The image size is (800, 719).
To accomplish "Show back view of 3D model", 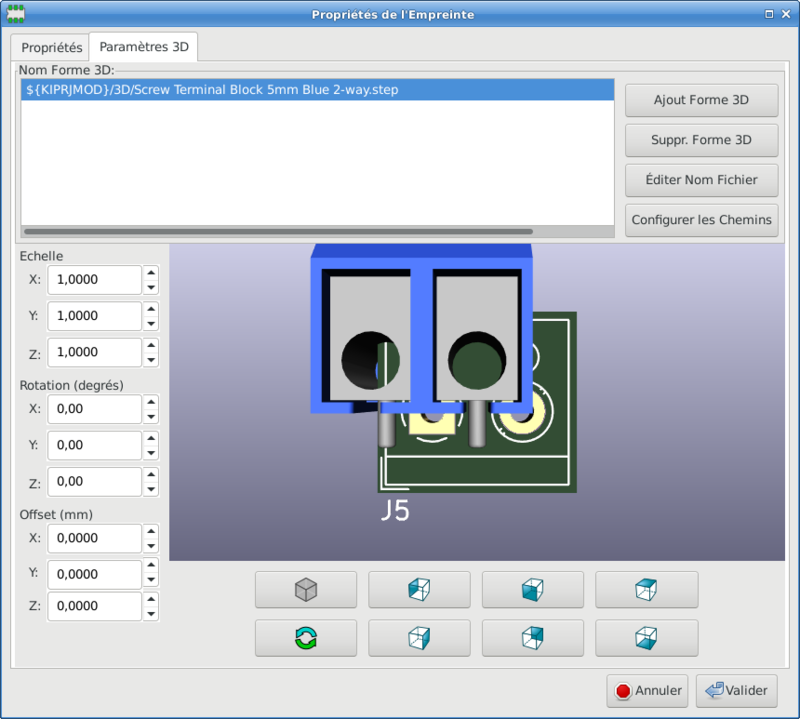I will pyautogui.click(x=533, y=638).
